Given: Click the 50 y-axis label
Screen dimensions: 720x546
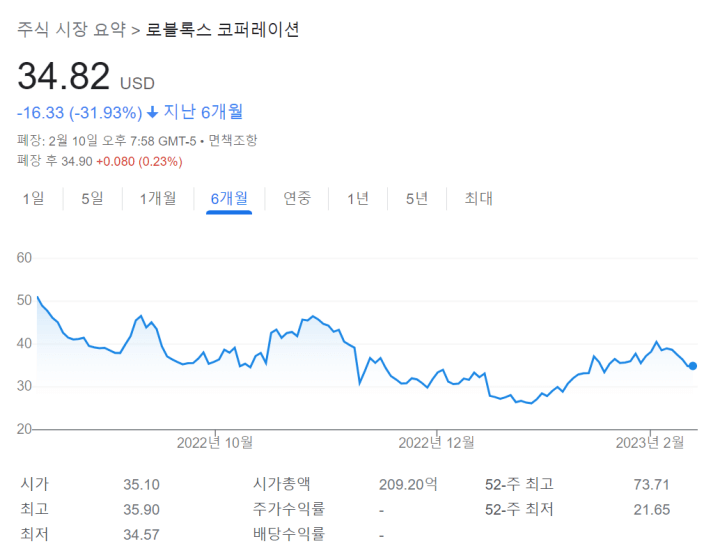Looking at the screenshot, I should (x=24, y=301).
